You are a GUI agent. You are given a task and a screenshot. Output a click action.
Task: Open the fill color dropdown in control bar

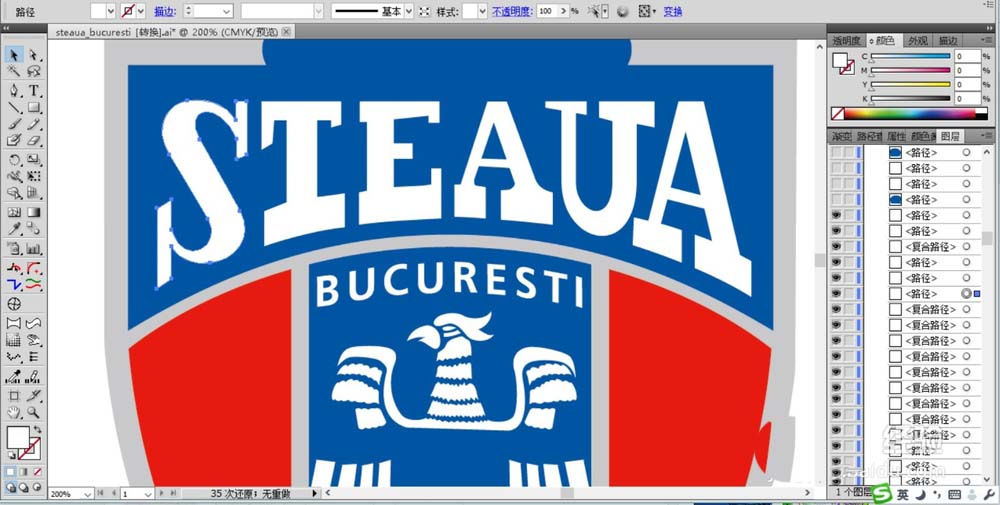(x=110, y=11)
